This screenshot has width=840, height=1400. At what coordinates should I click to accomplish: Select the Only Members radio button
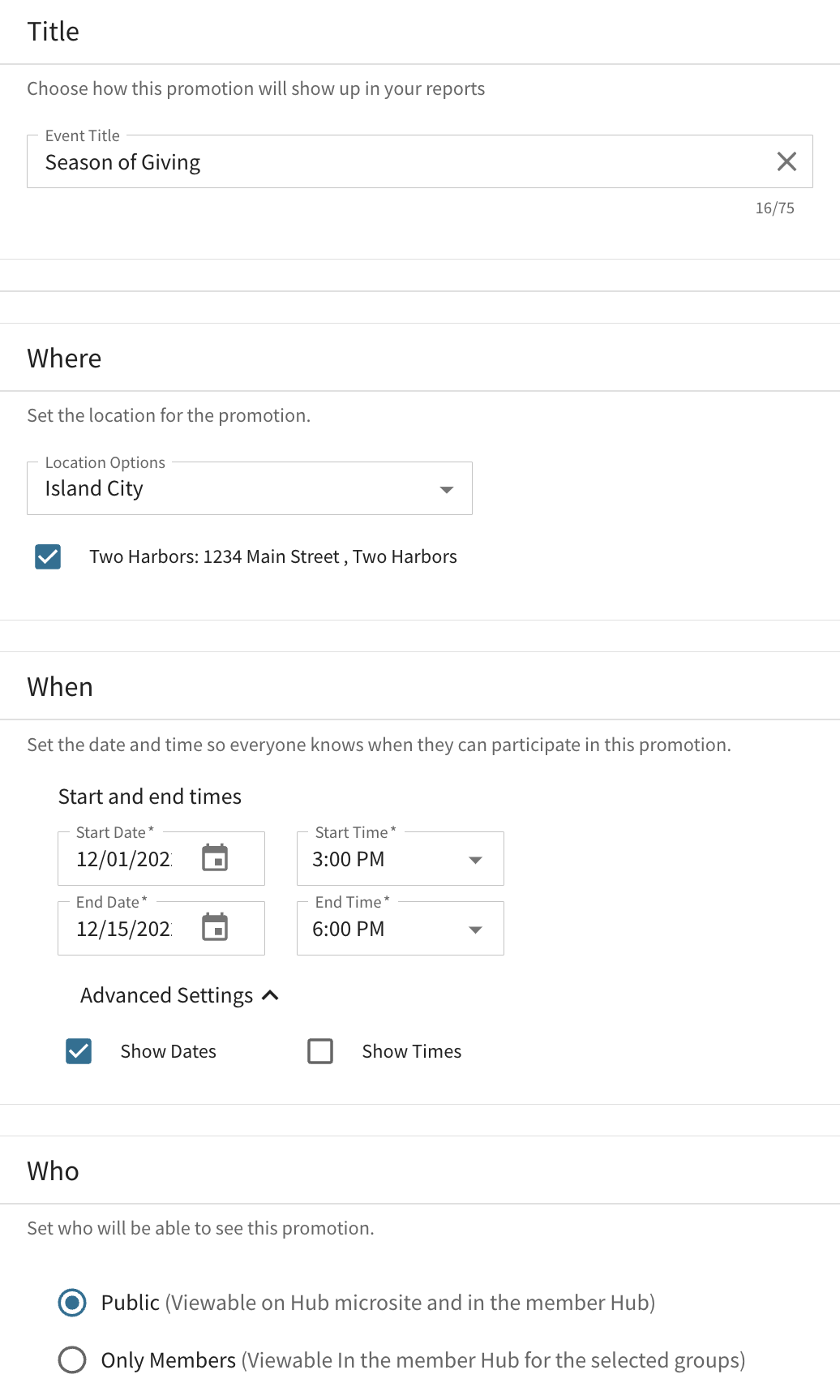(72, 1359)
